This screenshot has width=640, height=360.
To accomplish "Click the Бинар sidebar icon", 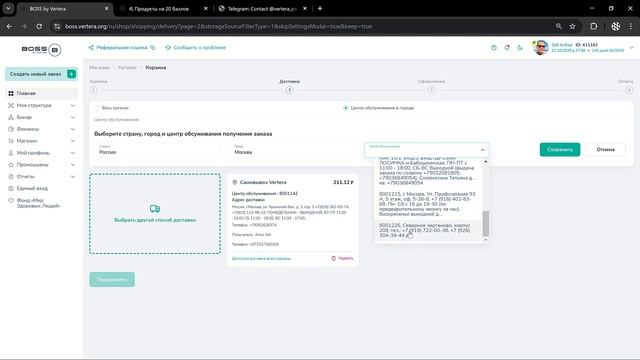I will coord(11,117).
